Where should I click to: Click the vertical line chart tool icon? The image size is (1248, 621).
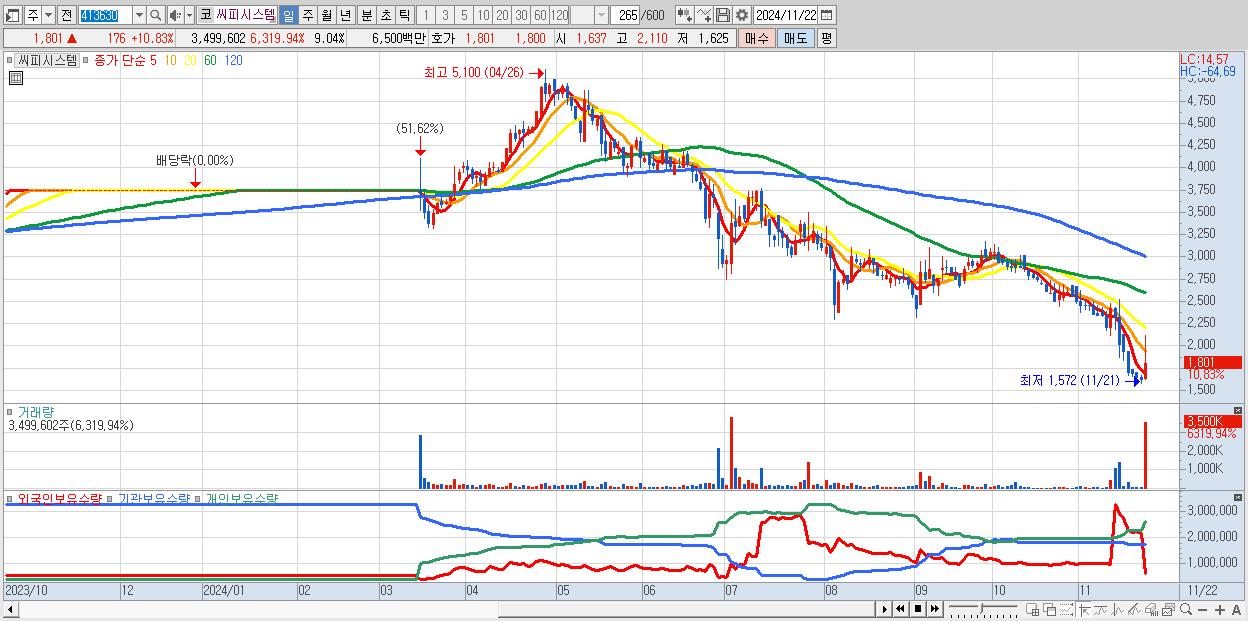(x=1118, y=610)
